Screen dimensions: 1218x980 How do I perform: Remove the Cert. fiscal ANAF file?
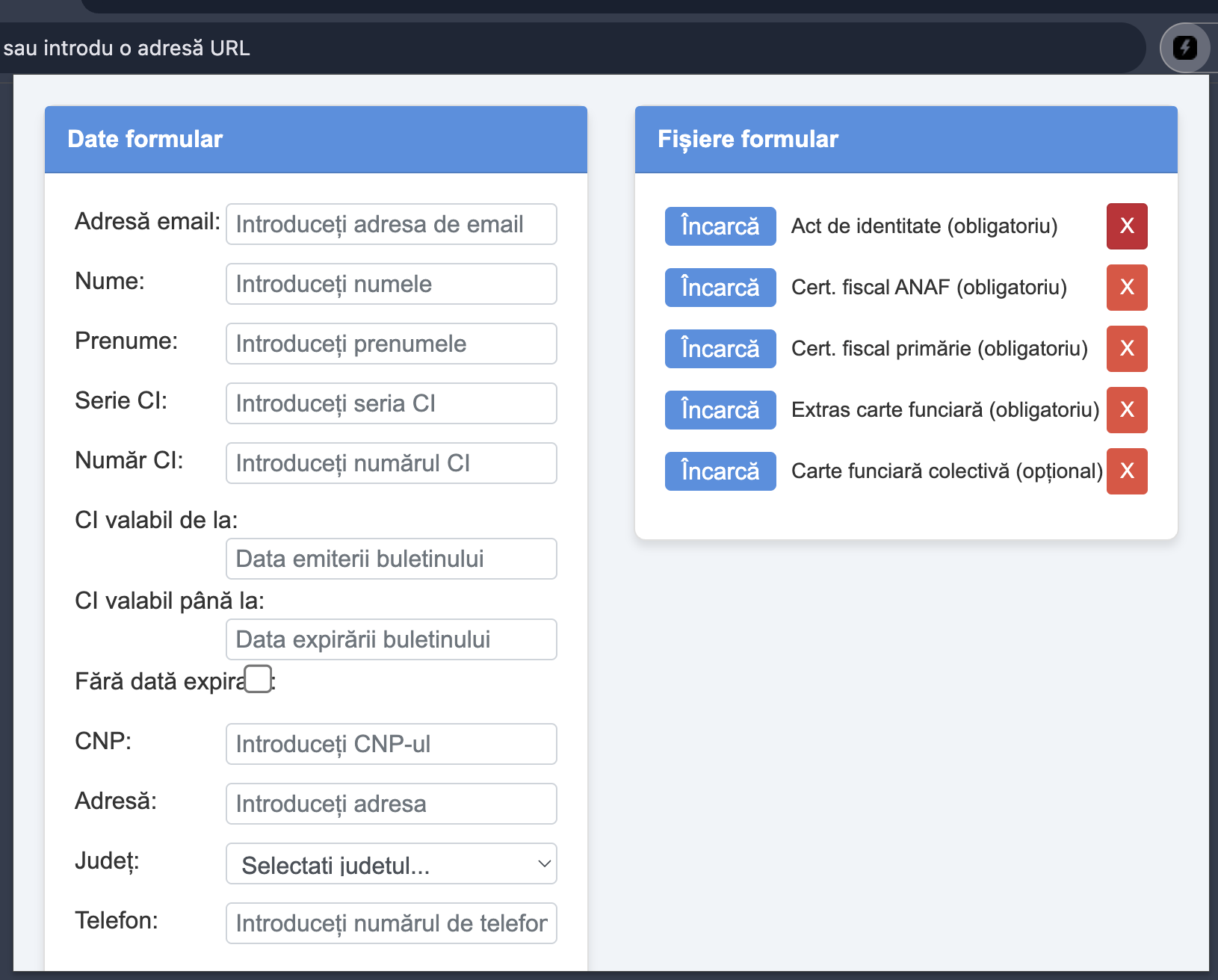[x=1127, y=288]
